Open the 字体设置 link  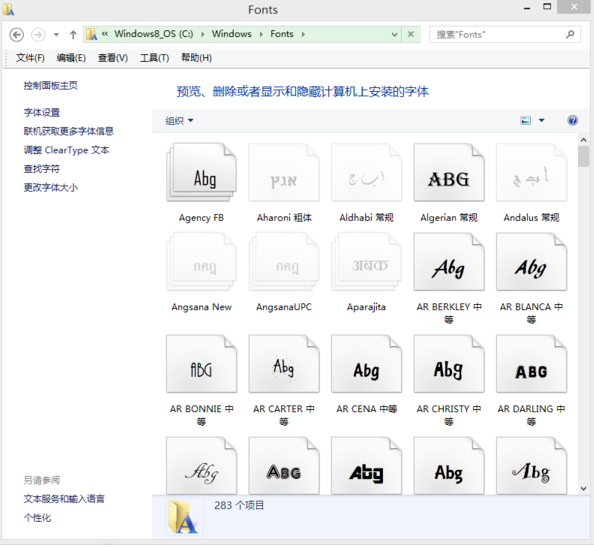(x=42, y=112)
